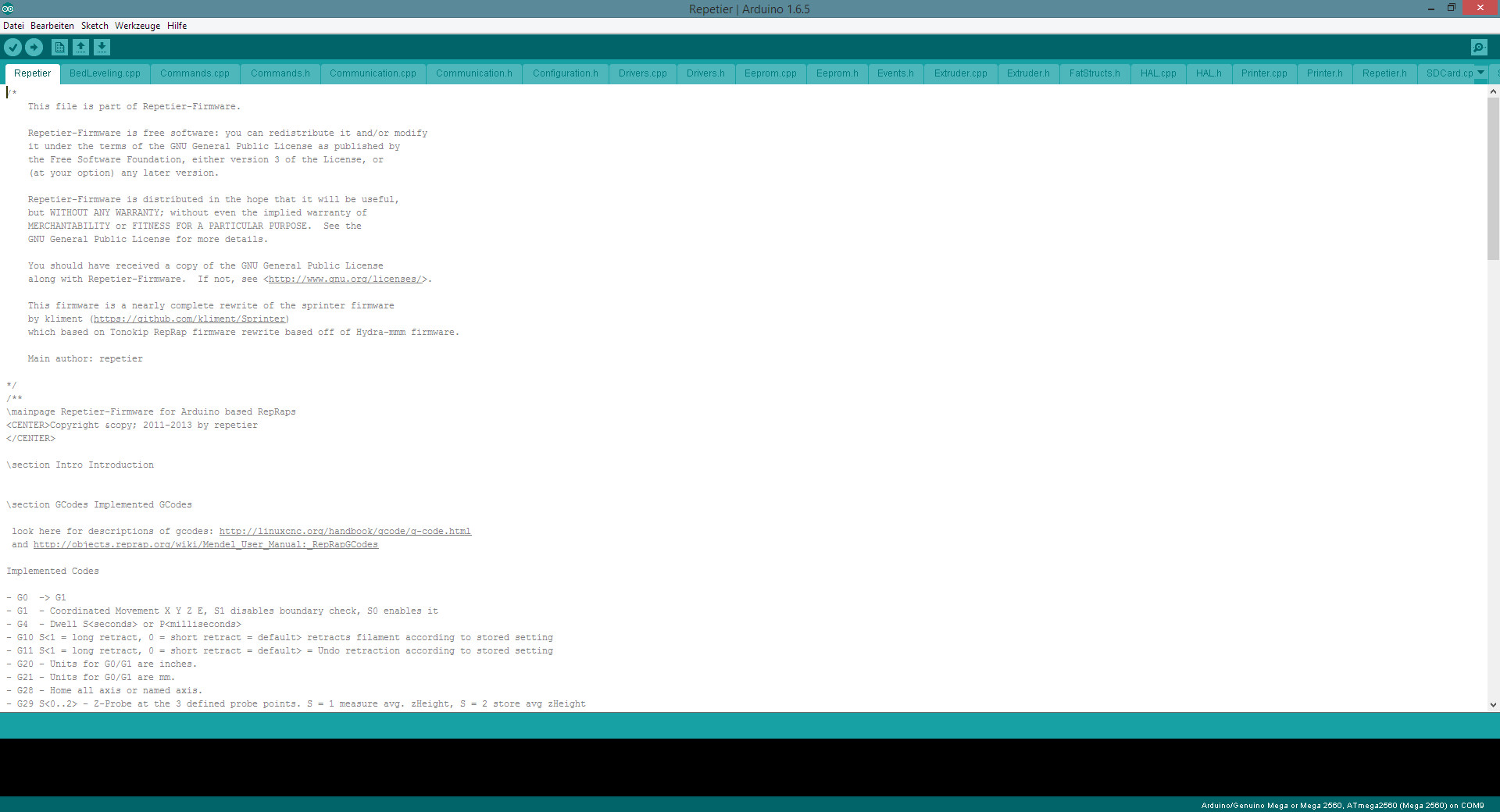Click the Arduino app icon in title bar
This screenshot has height=812, width=1500.
point(8,9)
